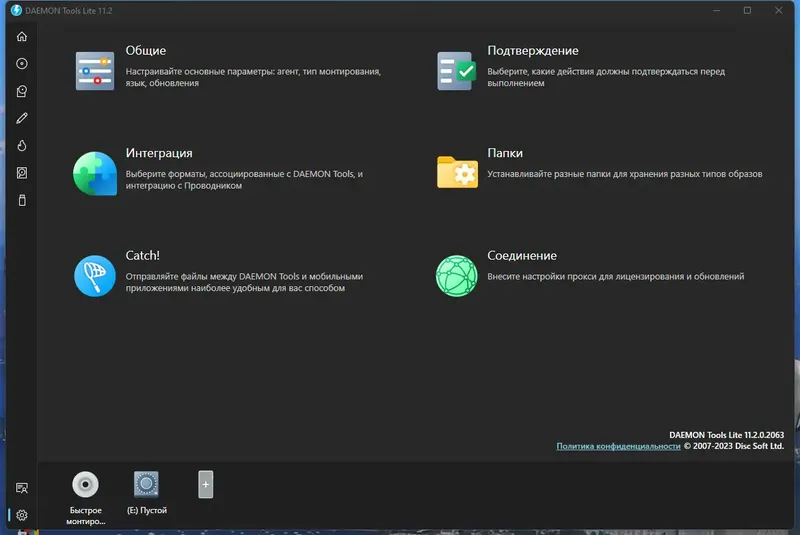Select the (E:) Пустой virtual drive
Viewport: 800px width, 535px height.
click(x=146, y=484)
